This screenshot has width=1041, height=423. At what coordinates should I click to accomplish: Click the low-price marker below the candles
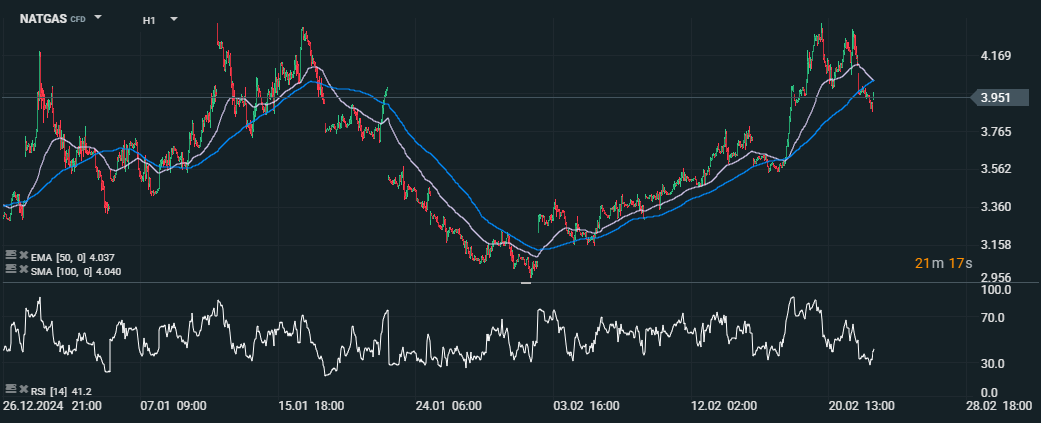527,283
